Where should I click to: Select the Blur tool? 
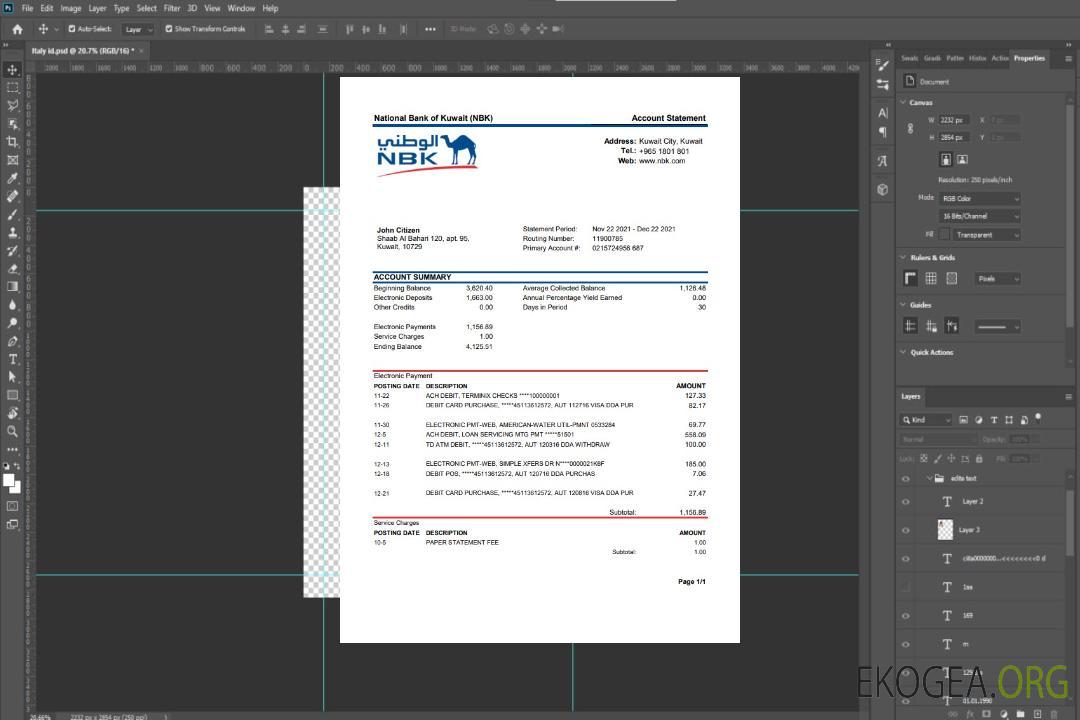tap(12, 305)
